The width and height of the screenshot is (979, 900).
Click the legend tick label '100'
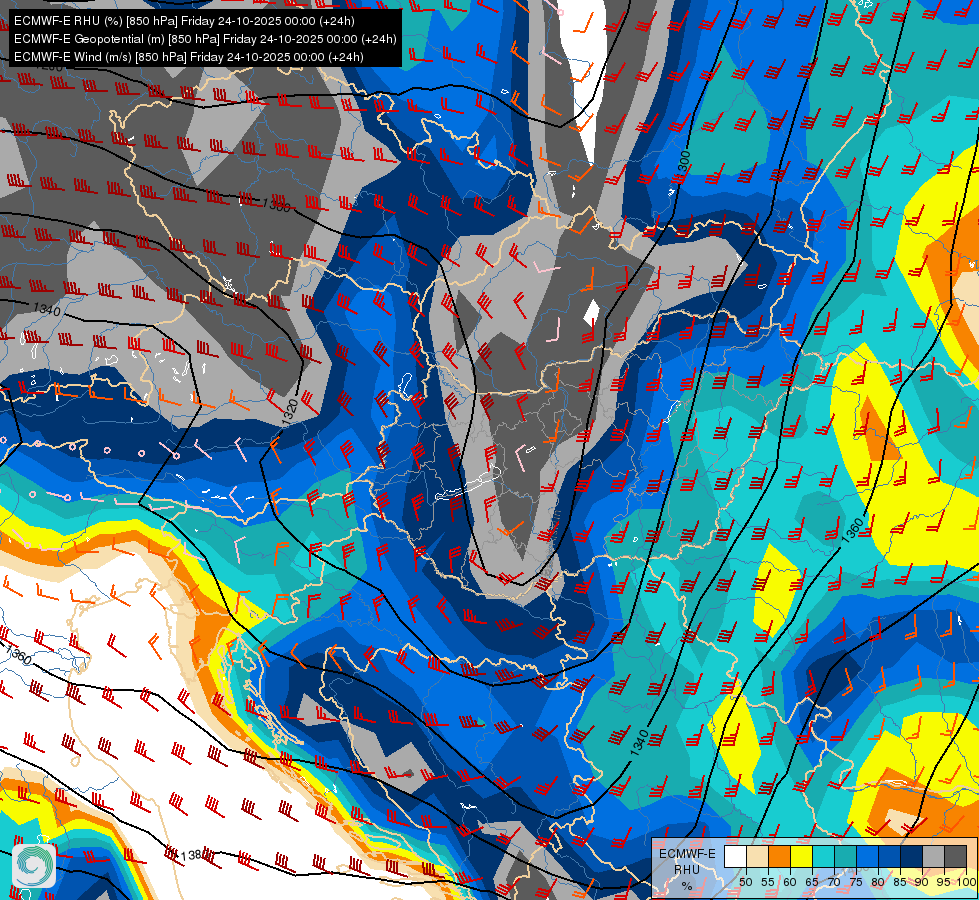(x=966, y=882)
